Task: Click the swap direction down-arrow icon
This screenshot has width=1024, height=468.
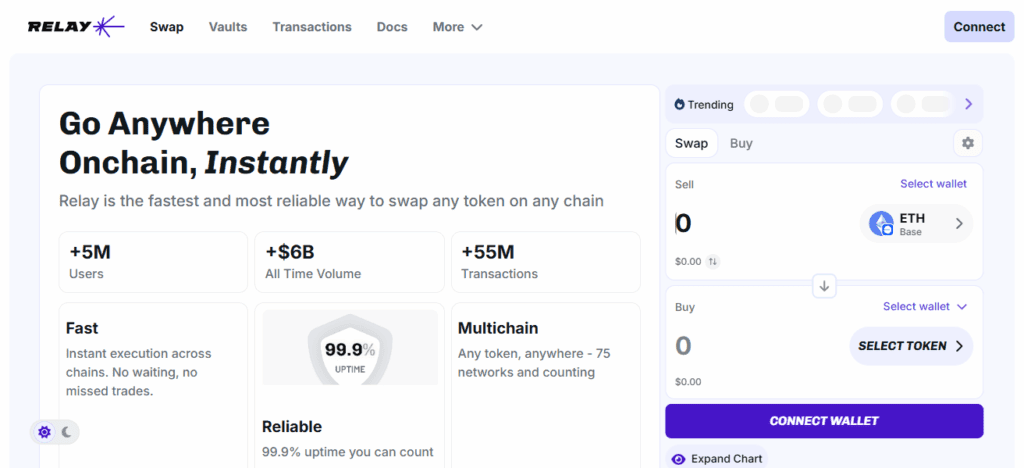Action: (x=824, y=286)
